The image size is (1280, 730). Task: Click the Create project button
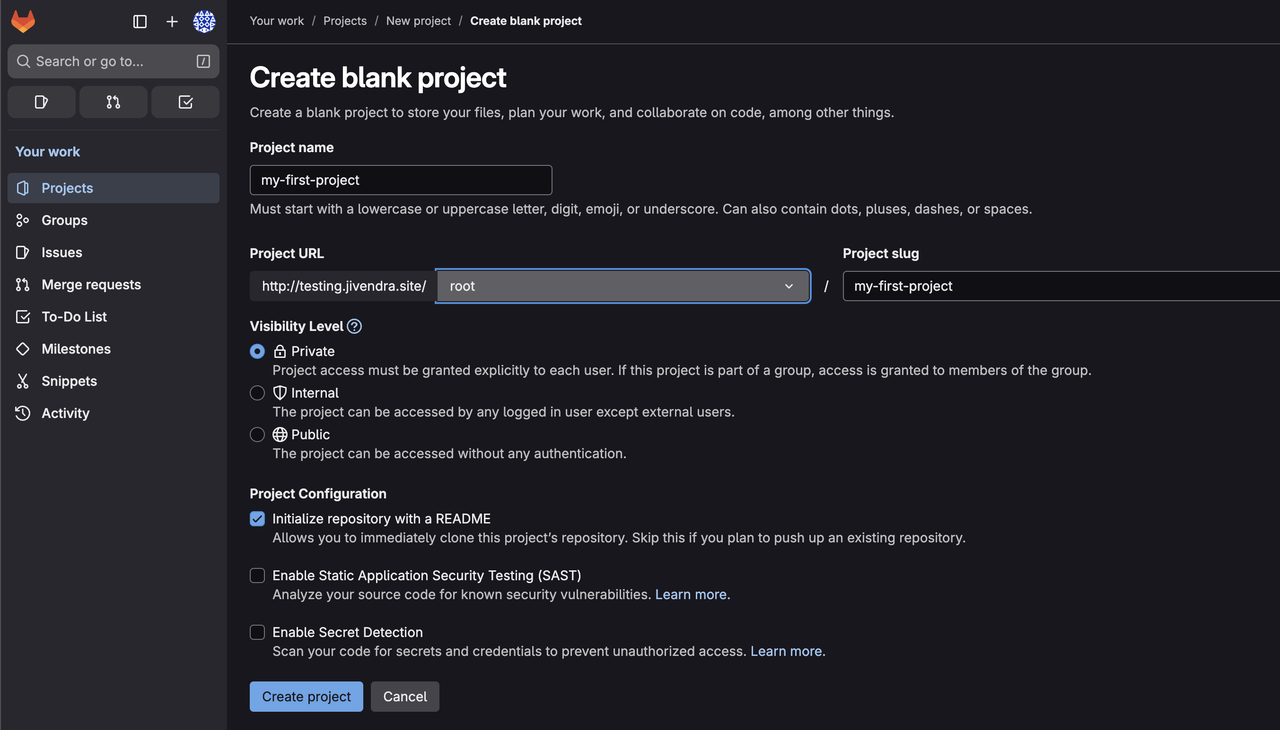tap(306, 697)
